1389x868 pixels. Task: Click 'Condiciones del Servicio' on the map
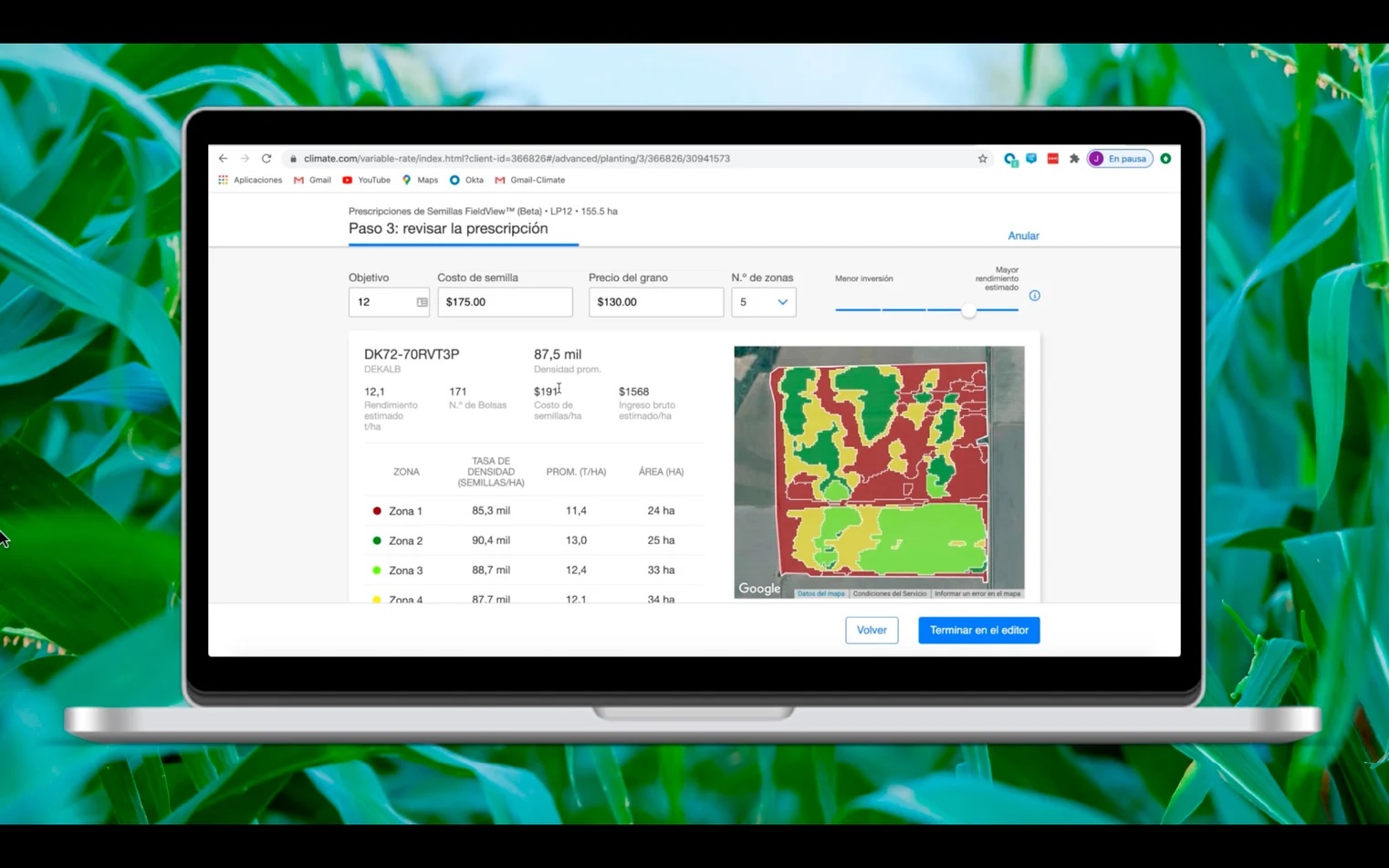889,594
